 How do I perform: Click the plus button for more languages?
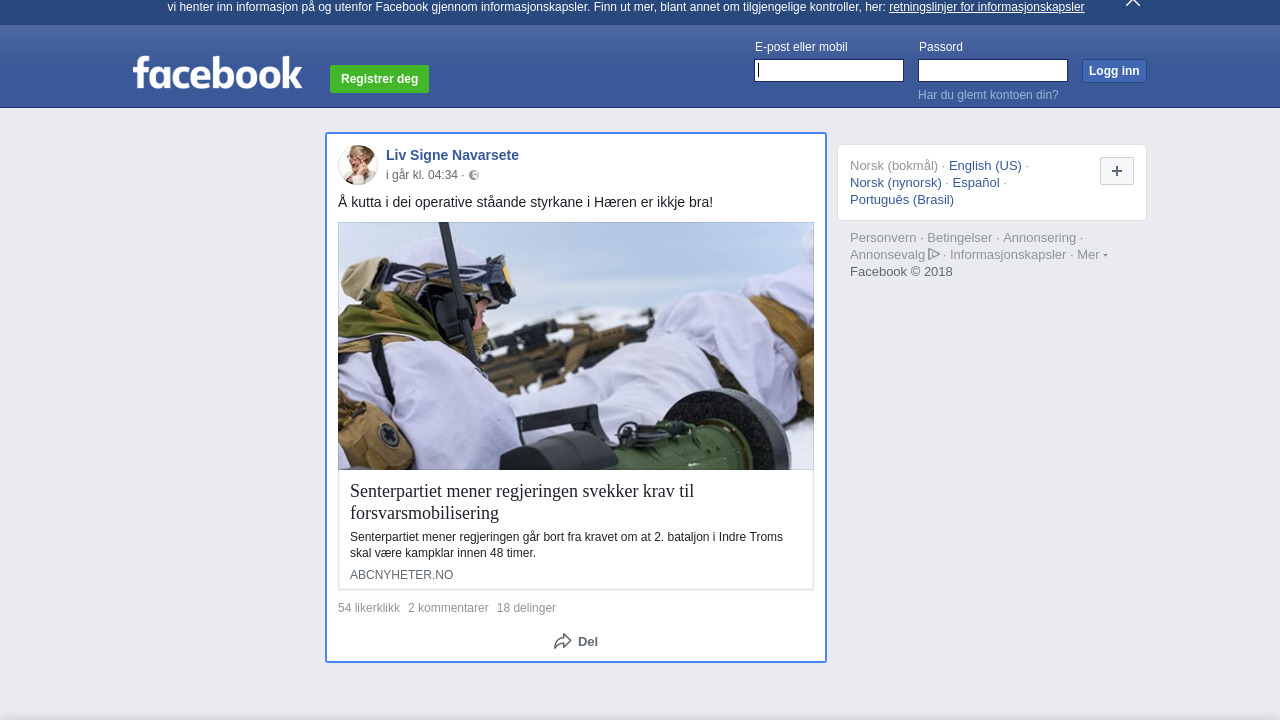[1117, 171]
